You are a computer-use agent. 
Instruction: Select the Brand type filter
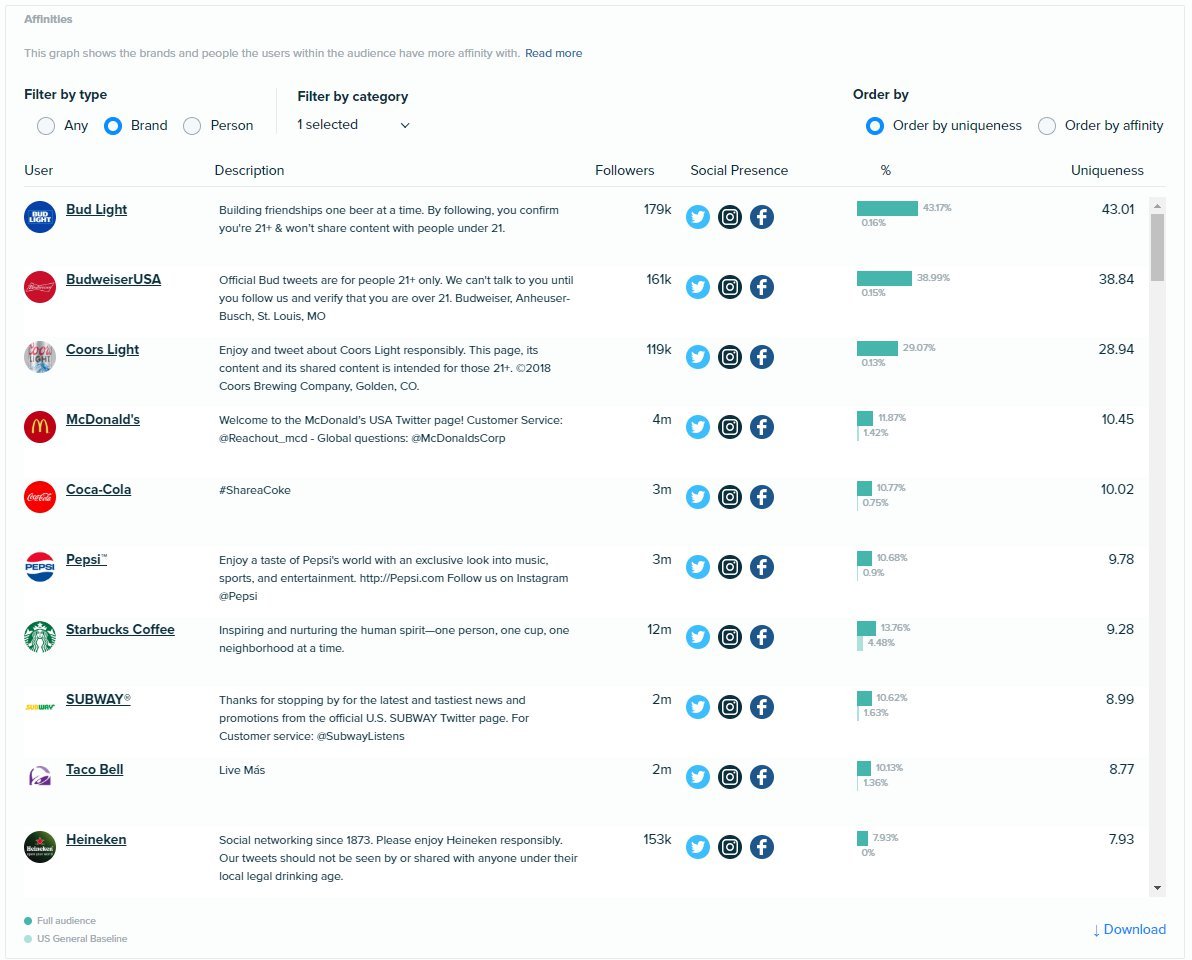[113, 125]
